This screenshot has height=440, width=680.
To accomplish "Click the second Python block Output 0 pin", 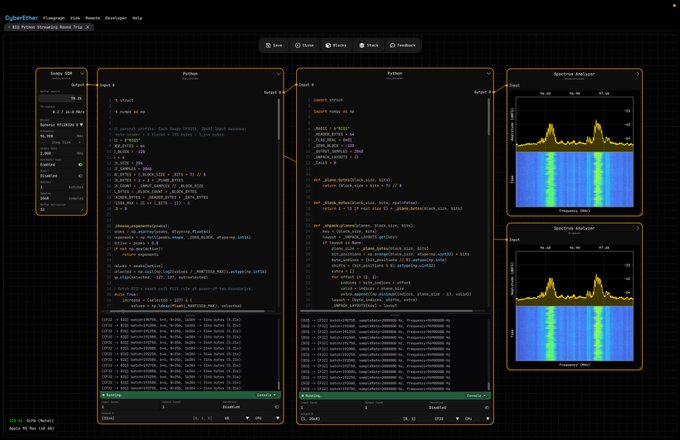I will 493,92.
